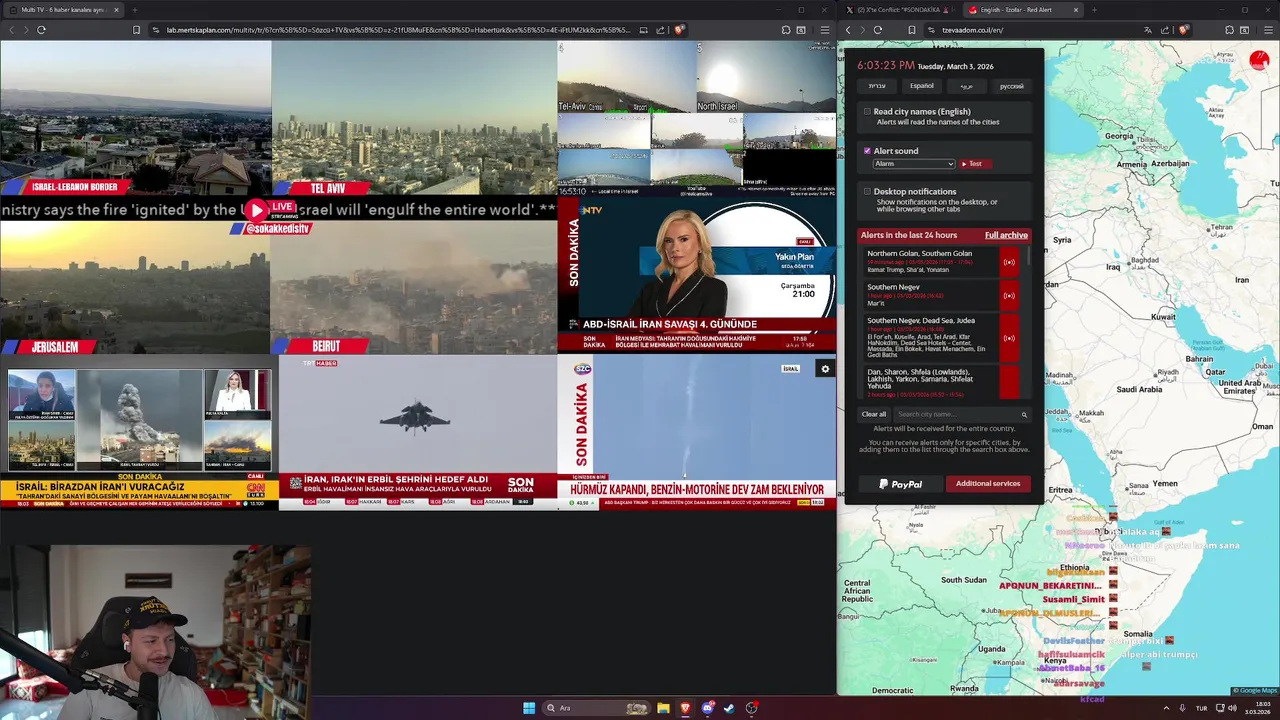This screenshot has height=720, width=1280.
Task: Enable Desktop notifications checkbox
Action: [867, 191]
